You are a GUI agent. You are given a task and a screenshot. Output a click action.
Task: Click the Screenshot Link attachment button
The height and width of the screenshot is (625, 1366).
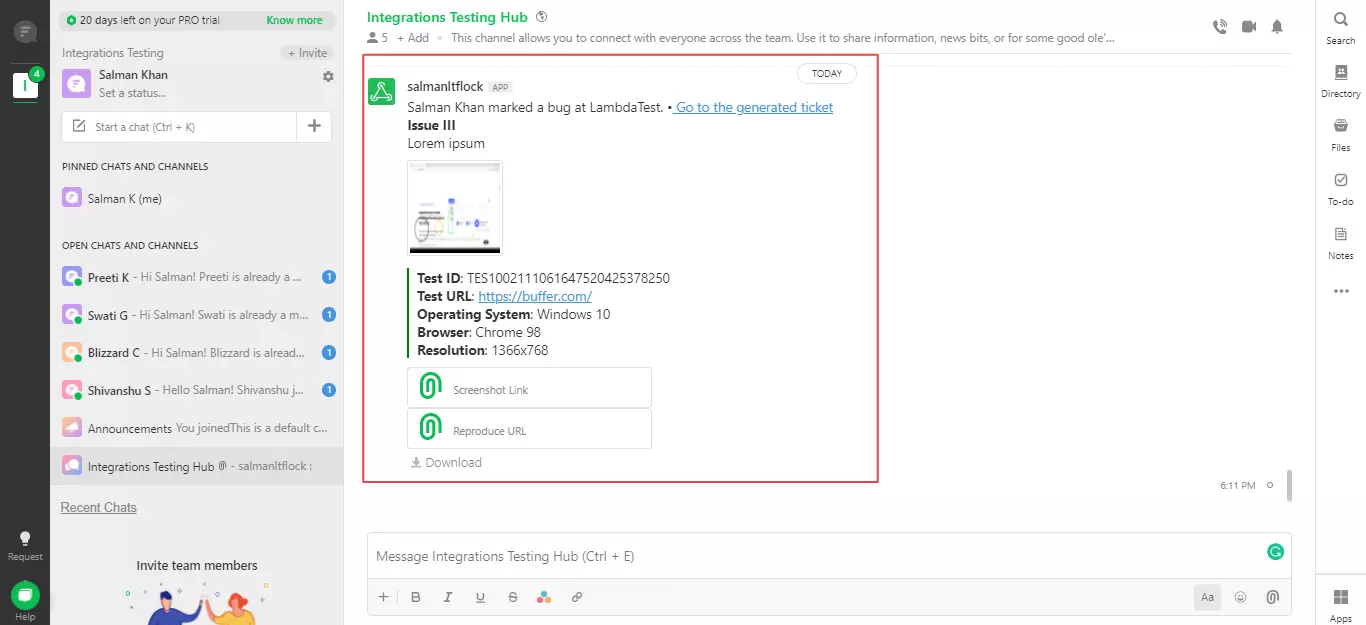529,388
